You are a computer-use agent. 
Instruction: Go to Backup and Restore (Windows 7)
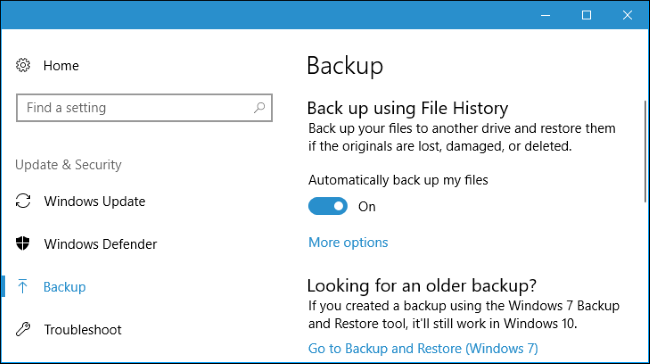coord(423,348)
